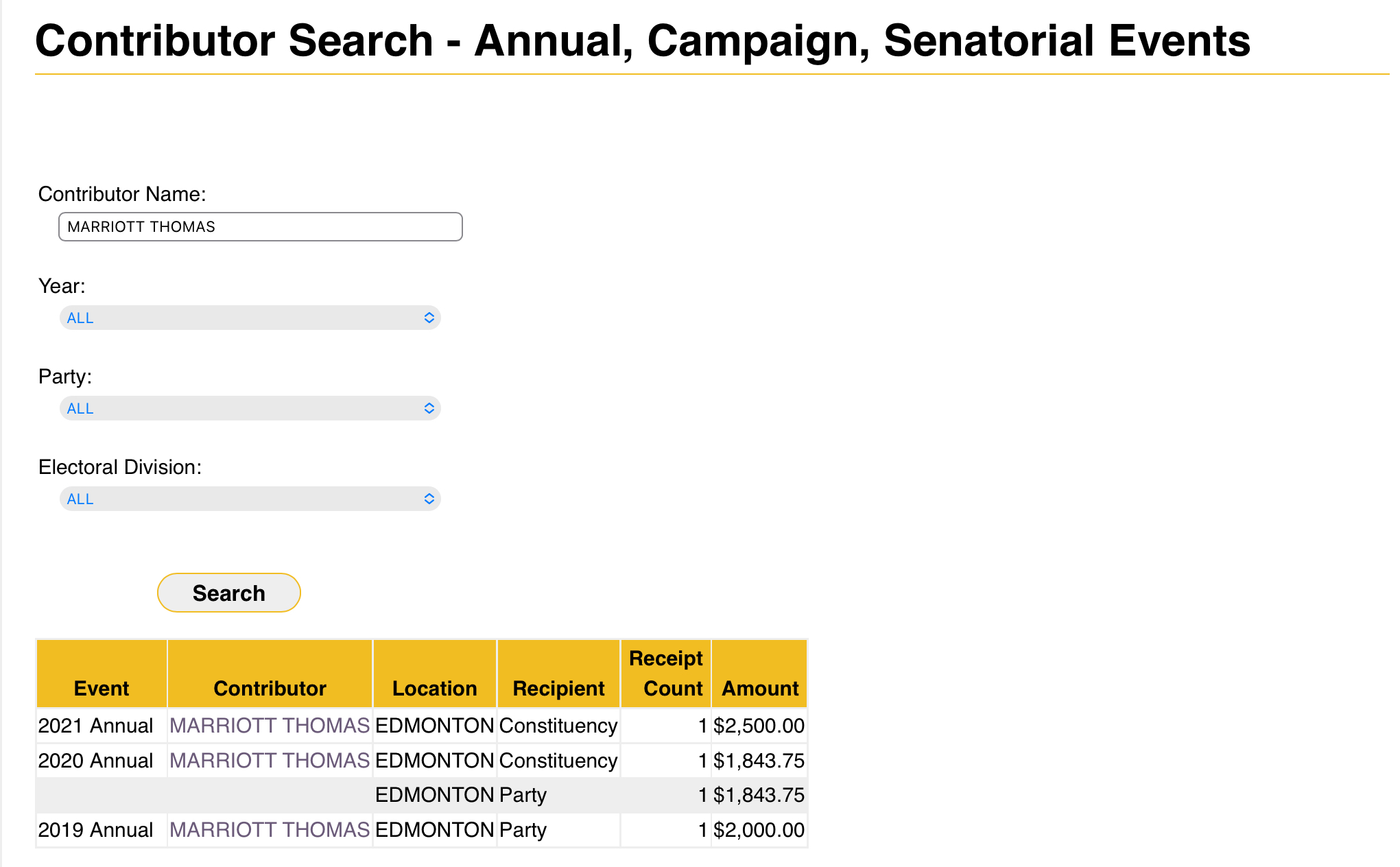Image resolution: width=1400 pixels, height=867 pixels.
Task: Open MARRIOTT THOMAS link in 2020 row
Action: coord(270,761)
